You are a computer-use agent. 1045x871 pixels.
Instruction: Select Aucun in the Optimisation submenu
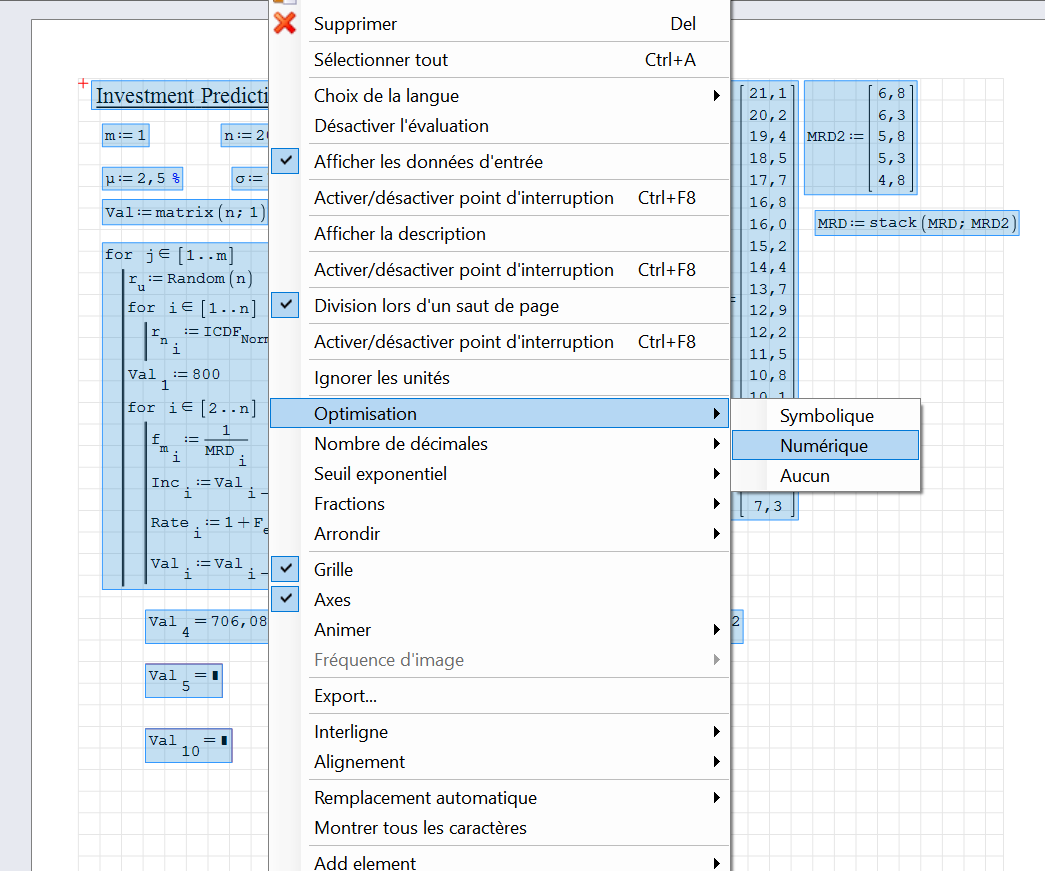(x=805, y=476)
